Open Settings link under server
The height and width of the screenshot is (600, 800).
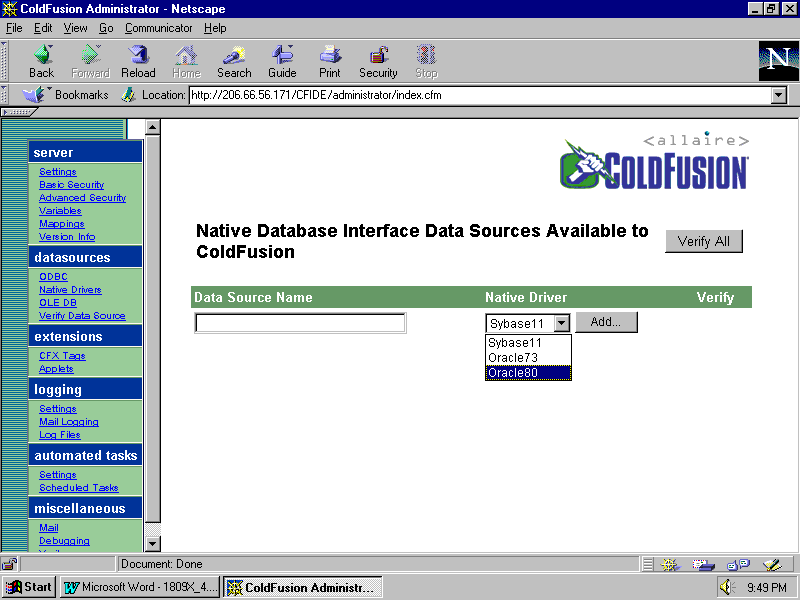click(x=58, y=172)
